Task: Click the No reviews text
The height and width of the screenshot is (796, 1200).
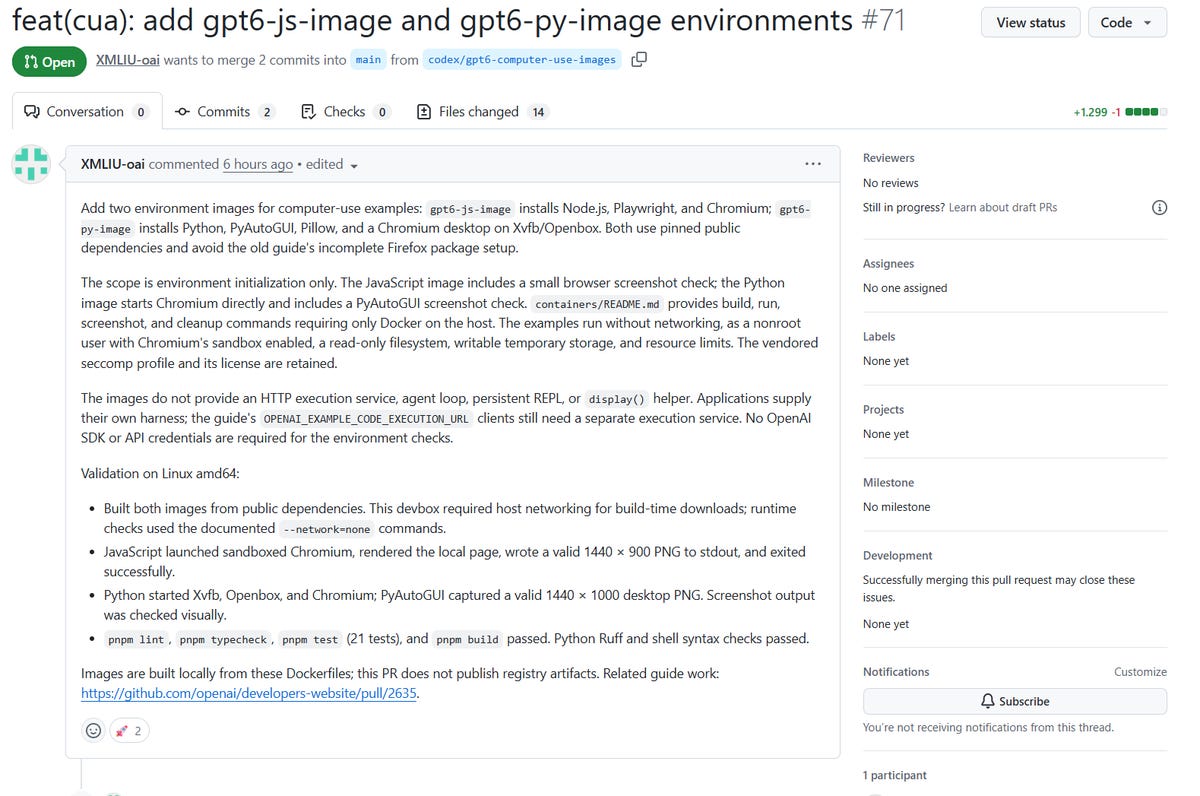Action: [x=890, y=183]
